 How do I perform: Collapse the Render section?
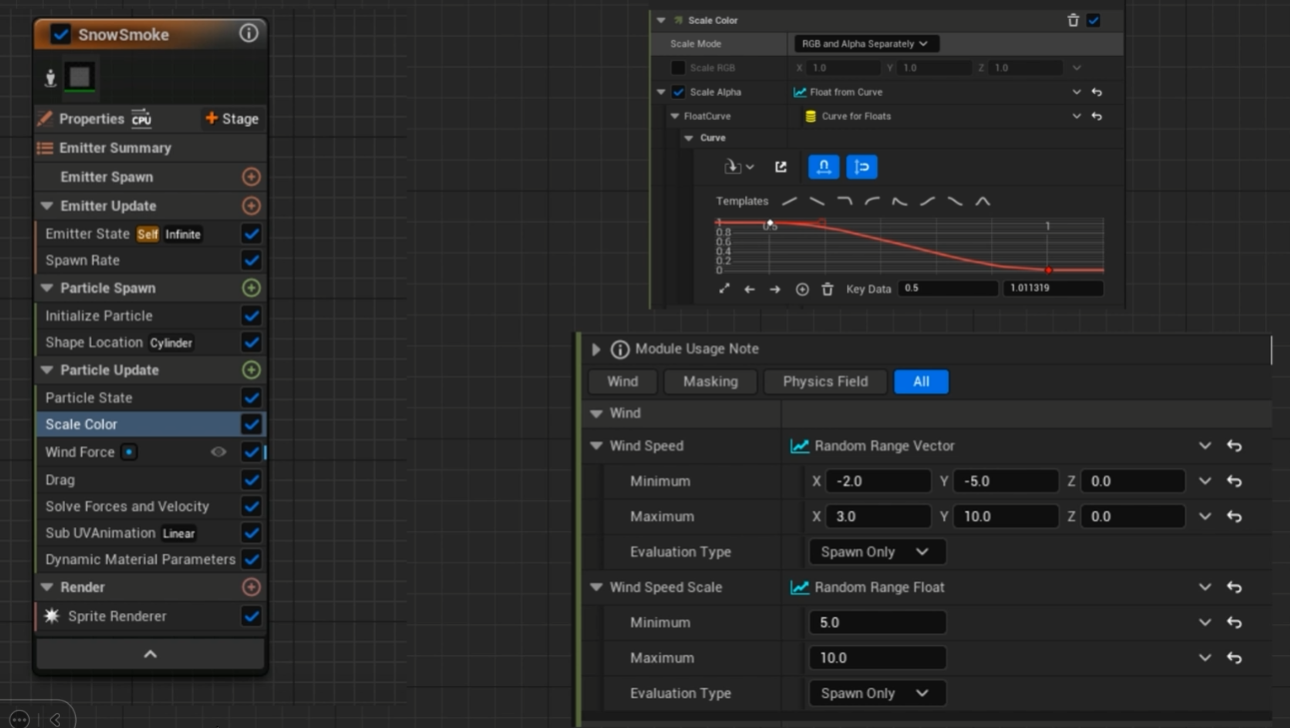point(47,587)
